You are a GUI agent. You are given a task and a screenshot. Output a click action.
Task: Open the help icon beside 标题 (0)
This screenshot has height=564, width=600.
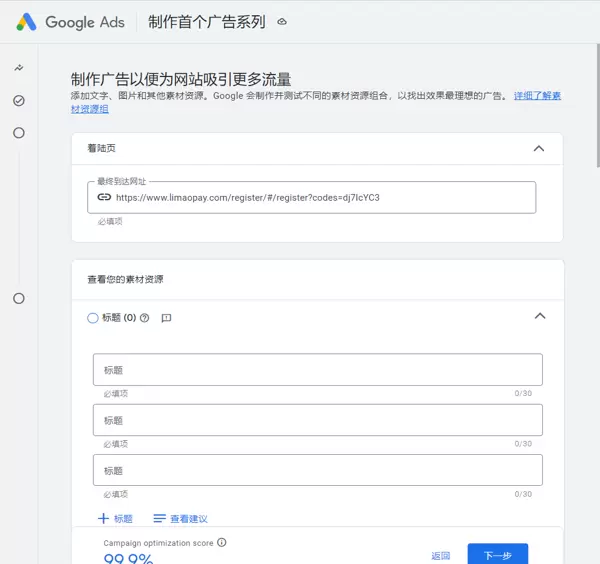[145, 318]
